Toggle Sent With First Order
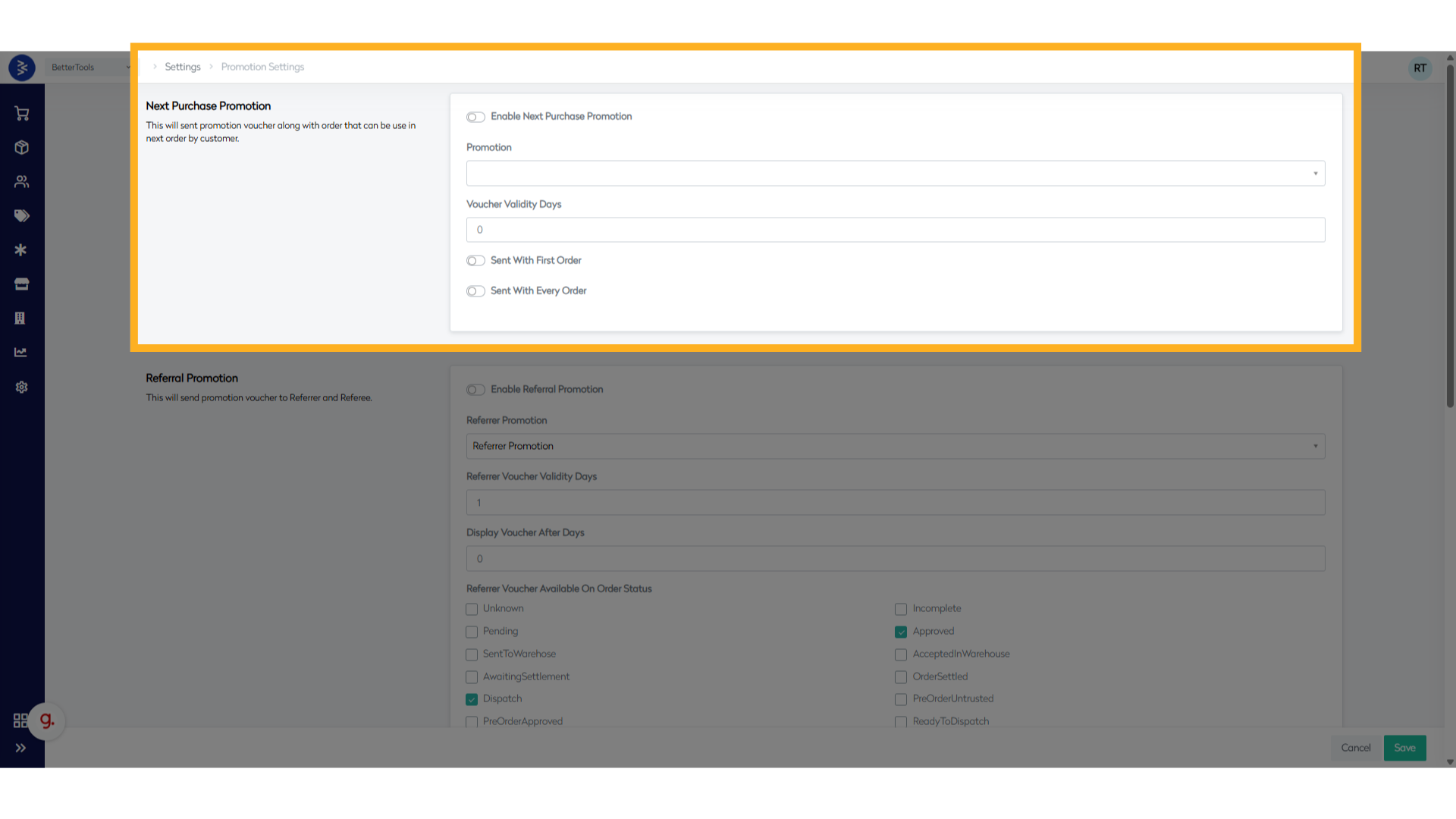 click(475, 261)
